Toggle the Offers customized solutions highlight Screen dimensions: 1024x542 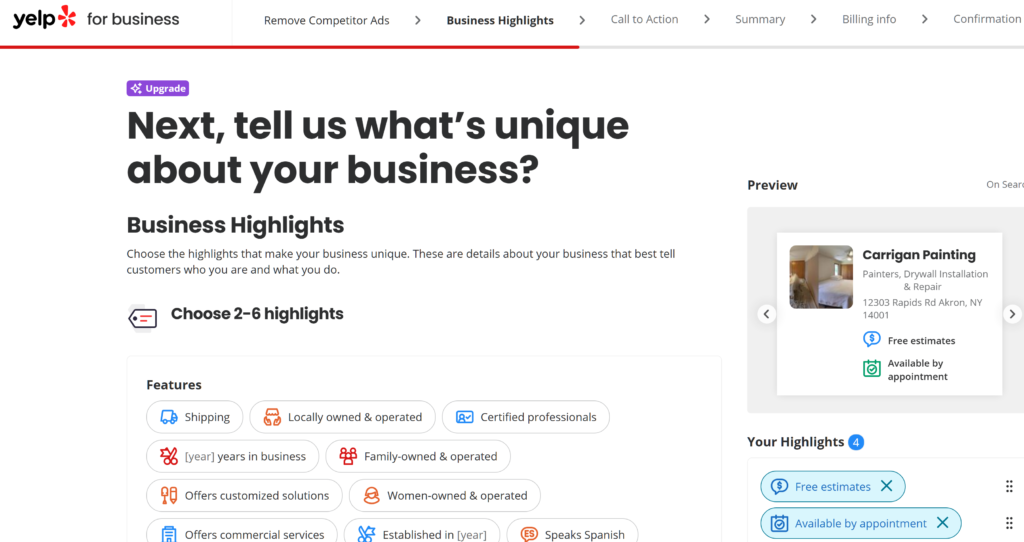(x=244, y=495)
